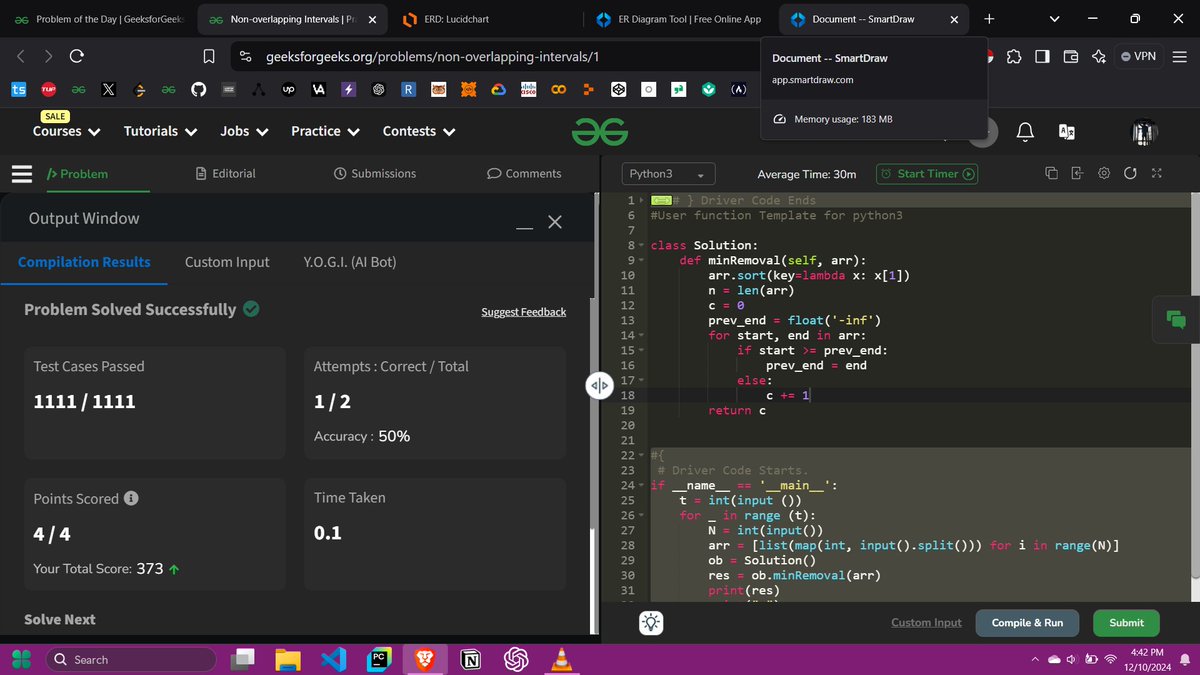The width and height of the screenshot is (1200, 675).
Task: Switch to Editorial tab
Action: pos(225,173)
